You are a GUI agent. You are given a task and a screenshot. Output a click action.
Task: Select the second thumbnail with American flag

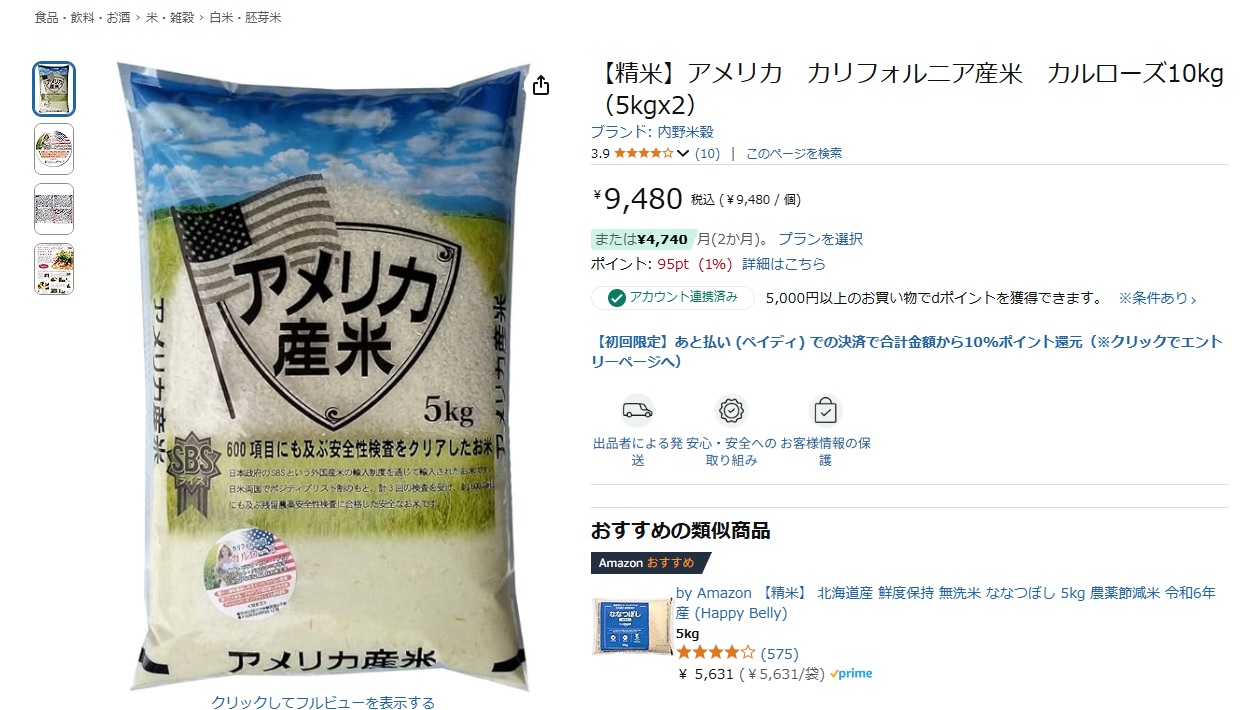click(54, 149)
